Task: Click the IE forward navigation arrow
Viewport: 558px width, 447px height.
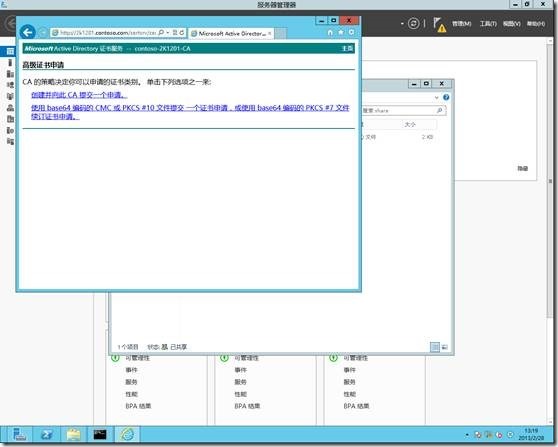Action: 43,32
